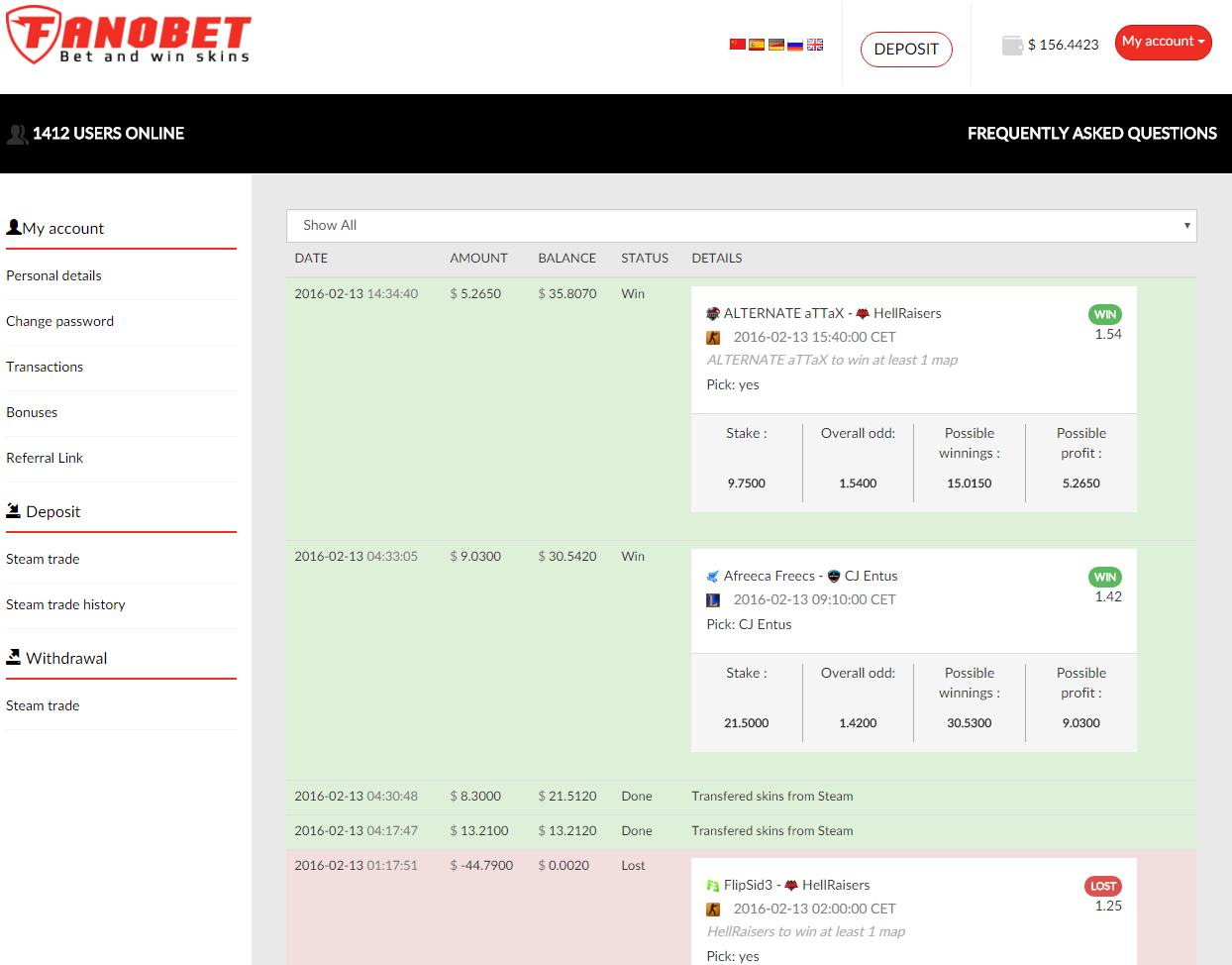Click the DETAILS column header
The image size is (1232, 965).
click(717, 258)
